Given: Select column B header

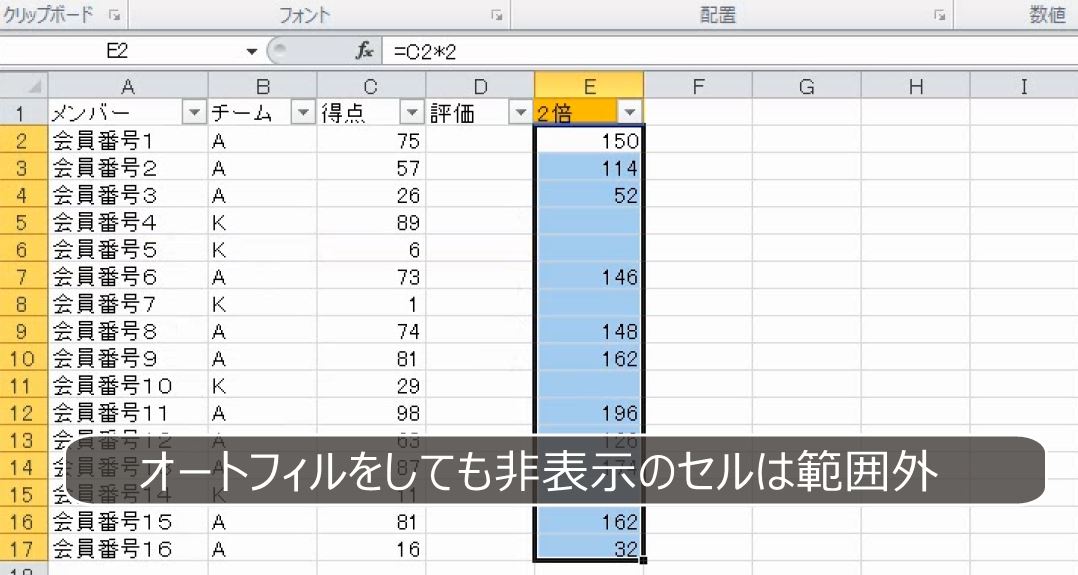Looking at the screenshot, I should point(263,86).
